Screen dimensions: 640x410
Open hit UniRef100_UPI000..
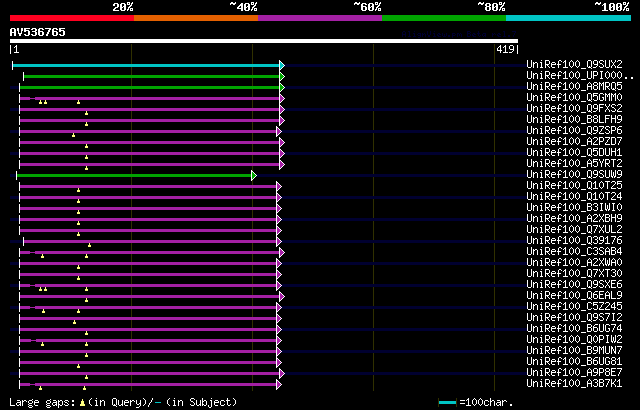click(580, 75)
